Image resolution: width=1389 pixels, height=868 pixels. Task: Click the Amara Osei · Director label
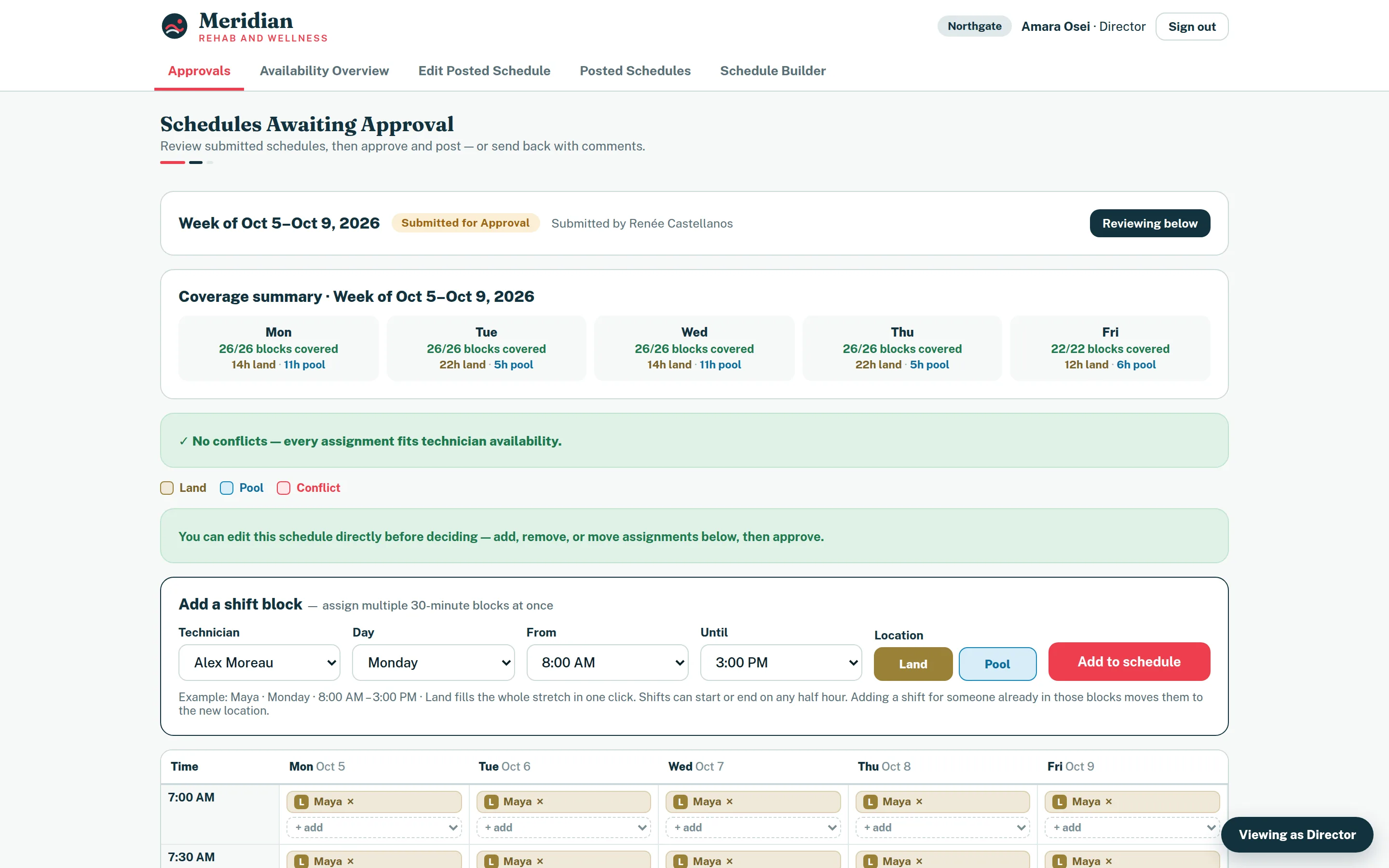[1083, 27]
